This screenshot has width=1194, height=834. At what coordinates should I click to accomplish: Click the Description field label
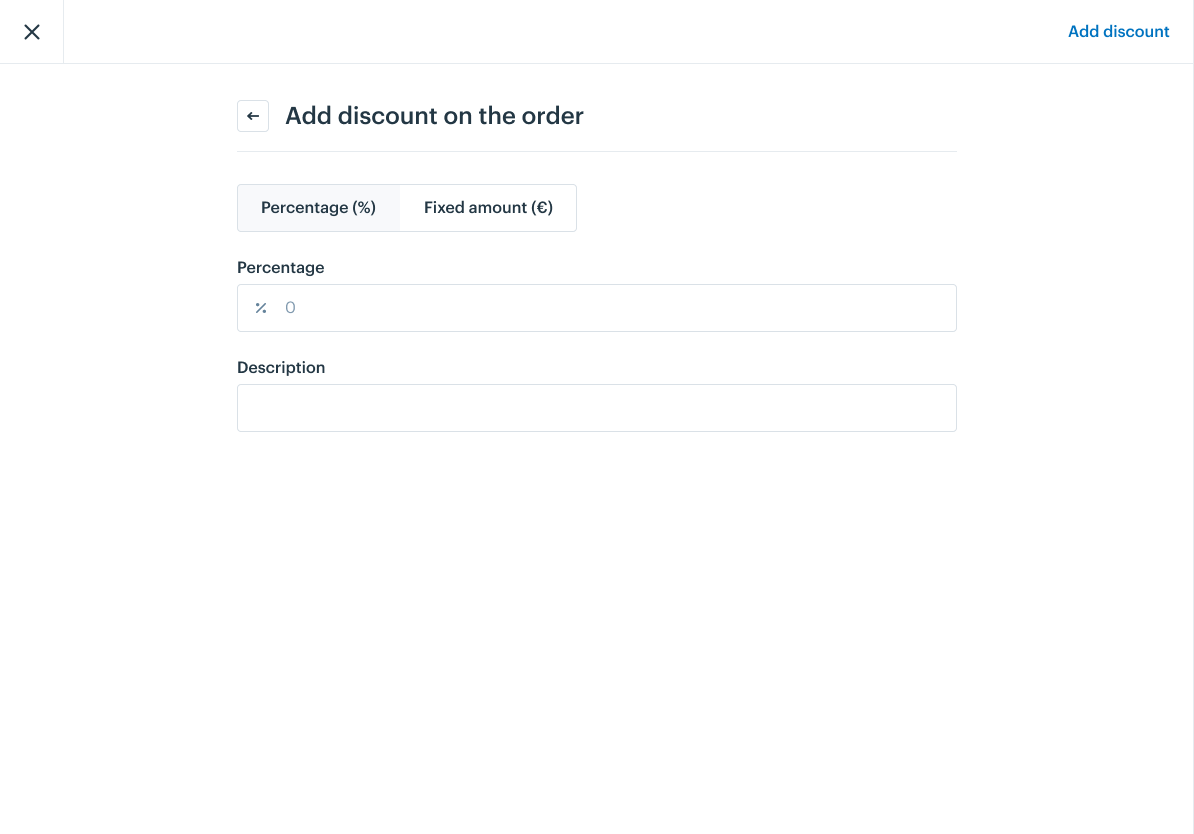281,367
